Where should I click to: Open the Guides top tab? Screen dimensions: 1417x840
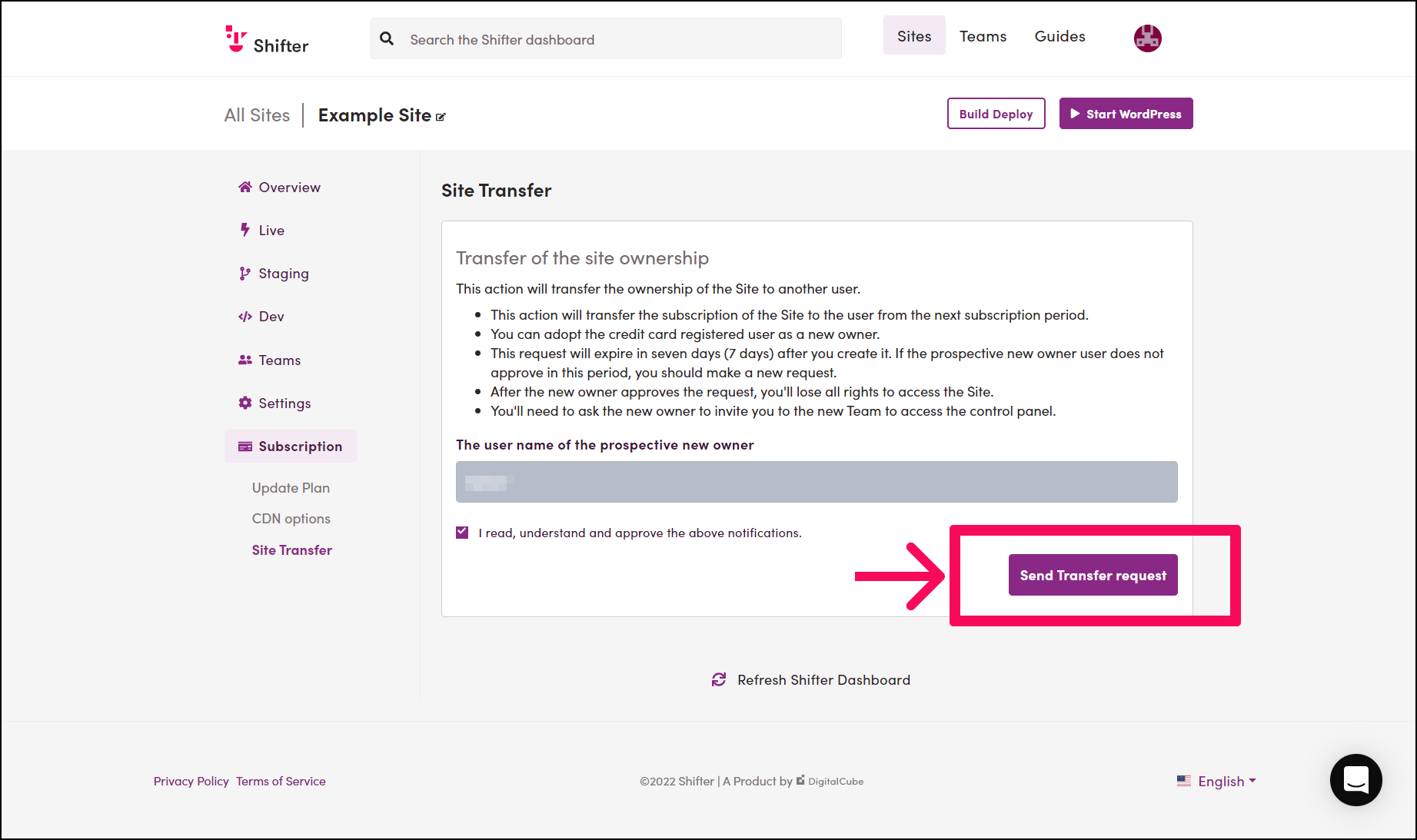tap(1059, 36)
